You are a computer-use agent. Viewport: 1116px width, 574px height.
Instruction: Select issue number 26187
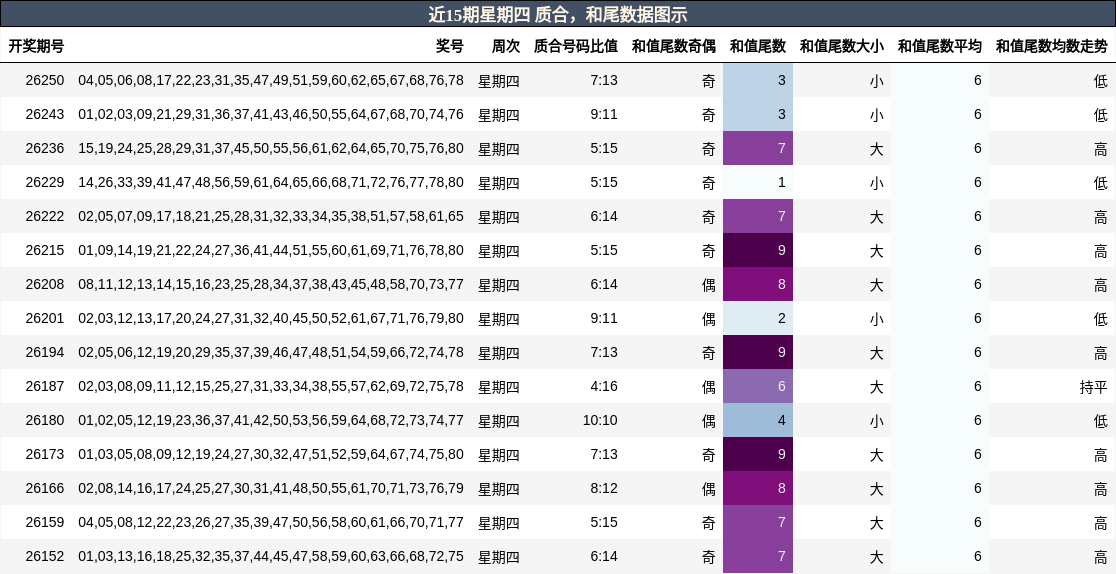45,387
